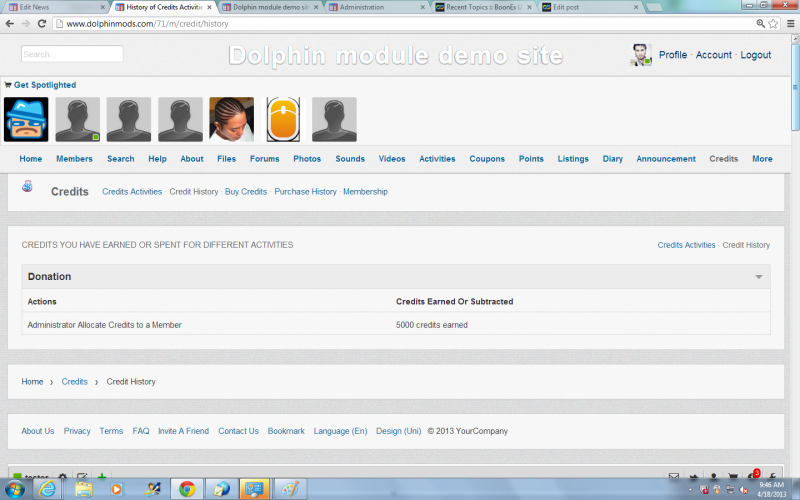Switch to the Edit post tab

(x=589, y=7)
